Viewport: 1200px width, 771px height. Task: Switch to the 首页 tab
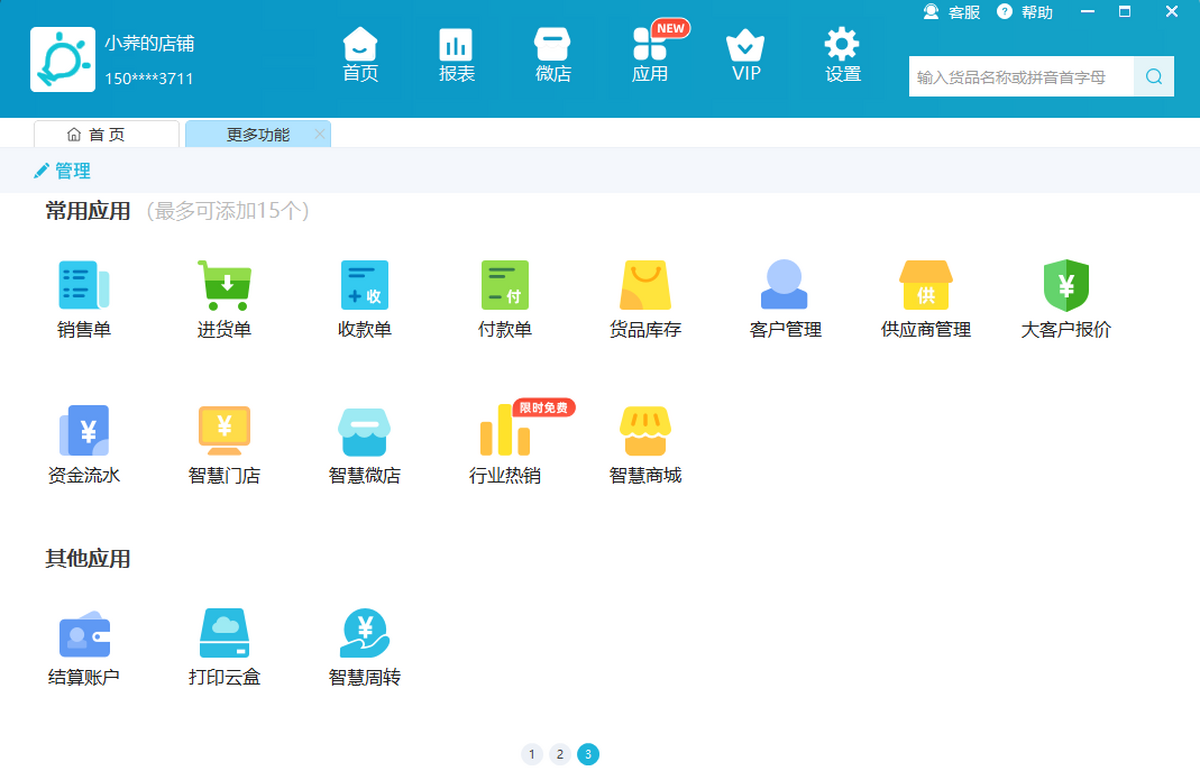pos(107,135)
